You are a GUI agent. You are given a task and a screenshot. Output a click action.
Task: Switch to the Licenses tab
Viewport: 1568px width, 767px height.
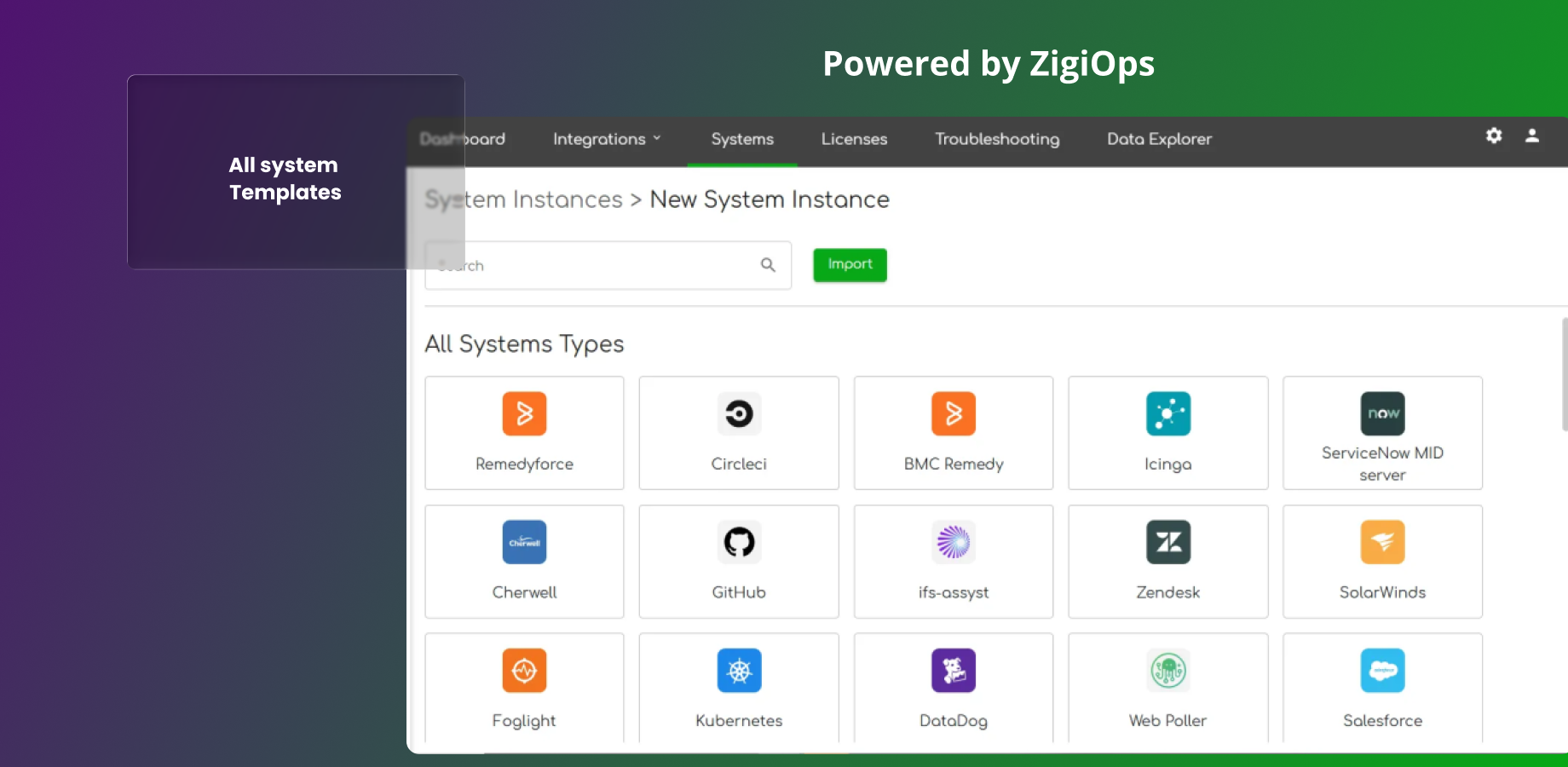point(854,139)
